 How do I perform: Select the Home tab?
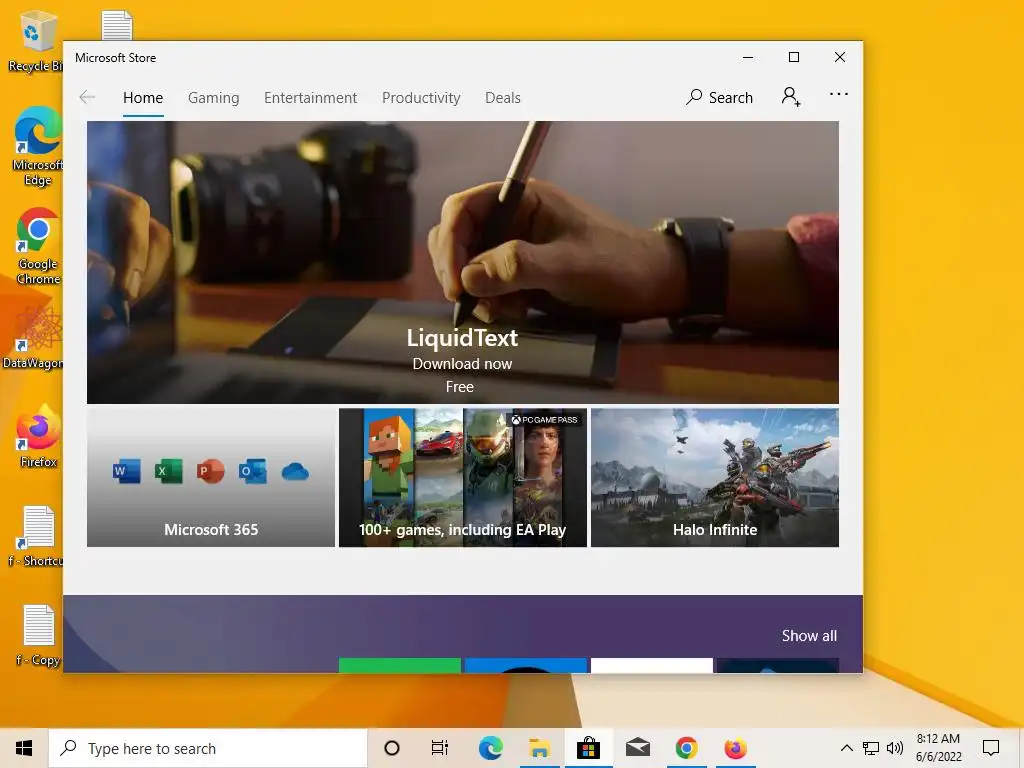[x=143, y=98]
